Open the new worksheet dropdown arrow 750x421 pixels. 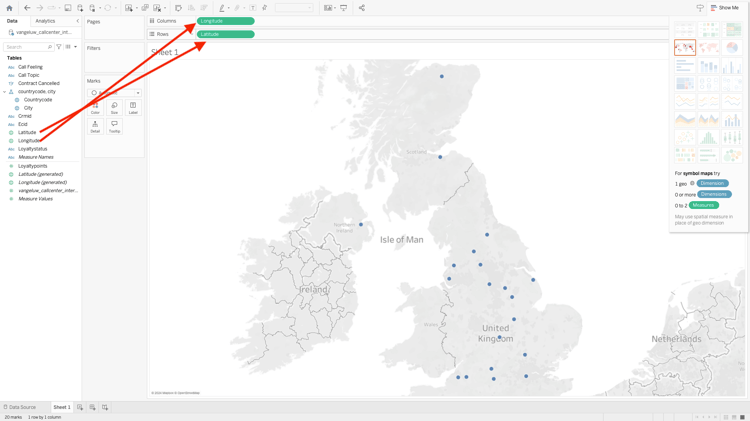coord(137,8)
